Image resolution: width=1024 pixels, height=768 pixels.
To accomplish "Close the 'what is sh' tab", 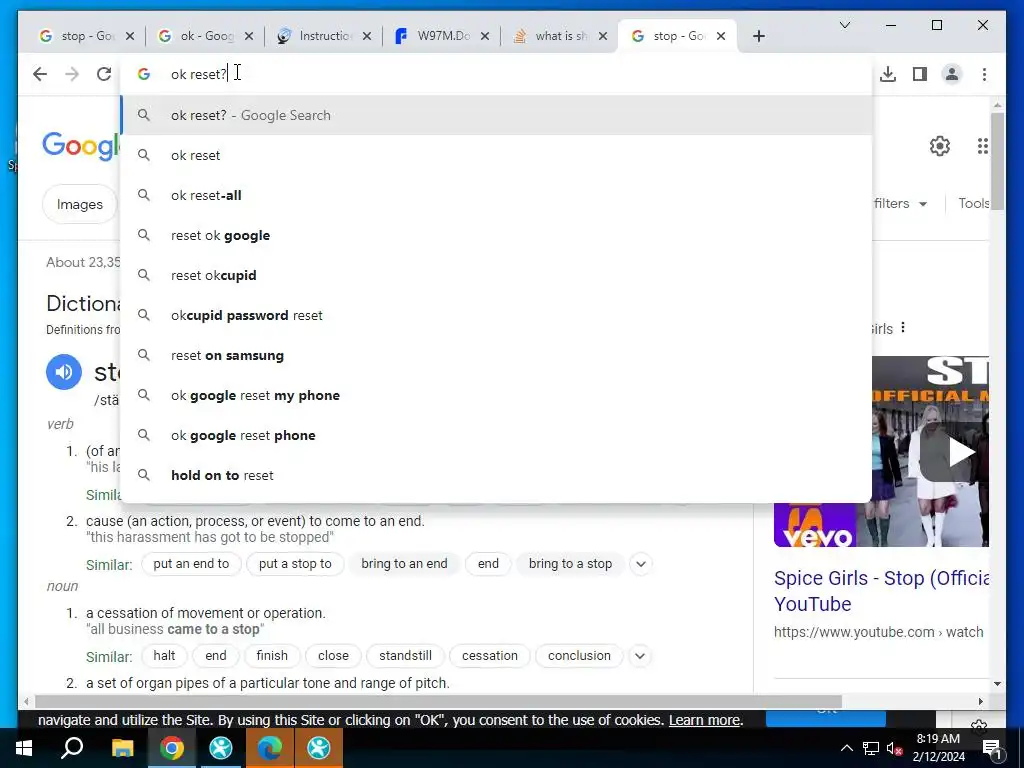I will coord(603,36).
